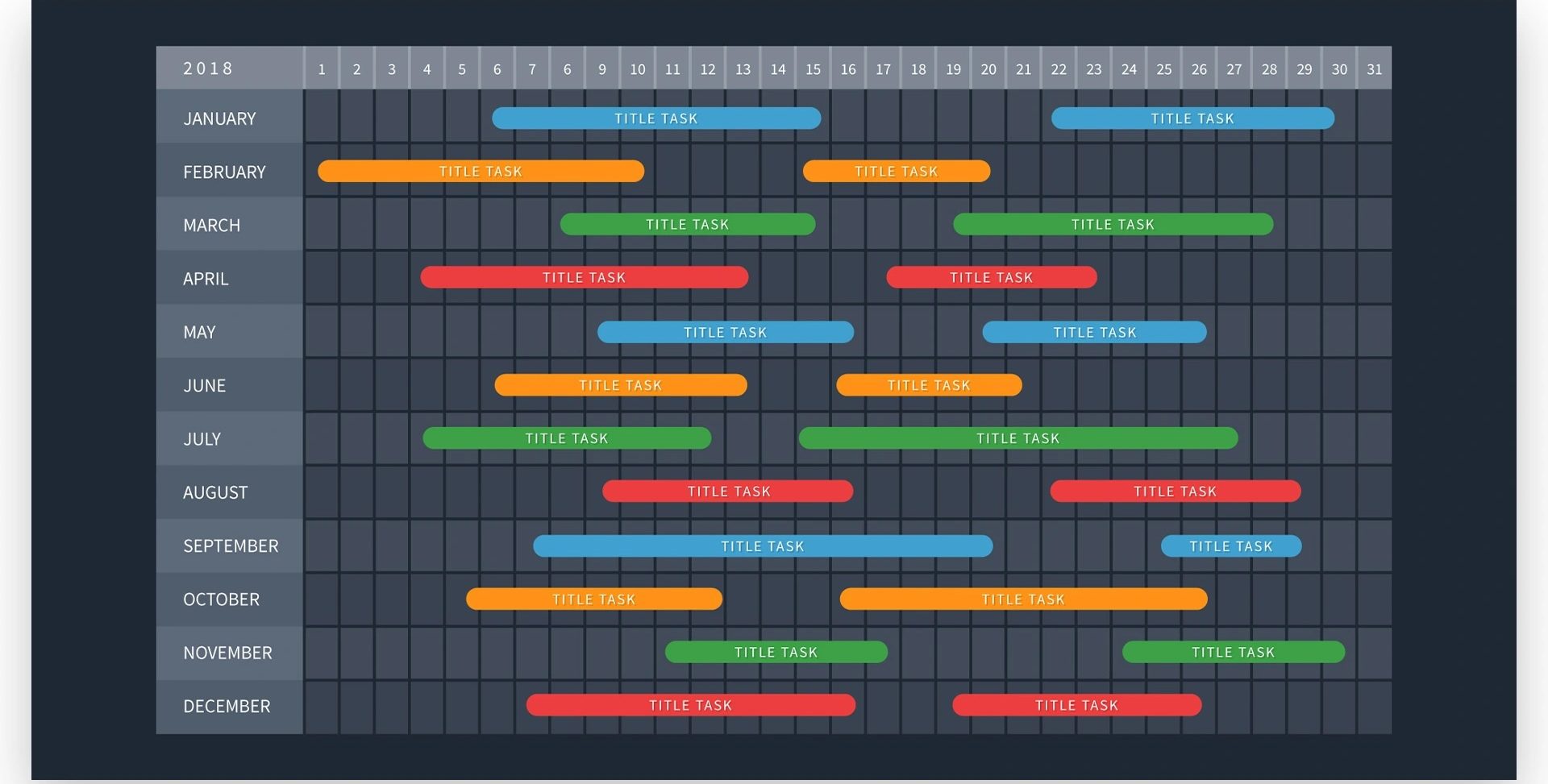1548x784 pixels.
Task: Open first red task bar in December
Action: [x=691, y=705]
